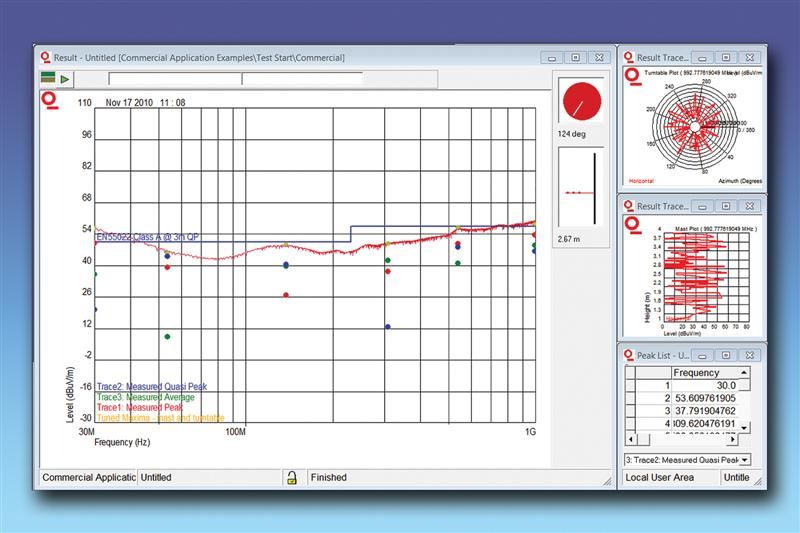Image resolution: width=800 pixels, height=533 pixels.
Task: Click the red logo at graph top-left corner
Action: [x=51, y=100]
